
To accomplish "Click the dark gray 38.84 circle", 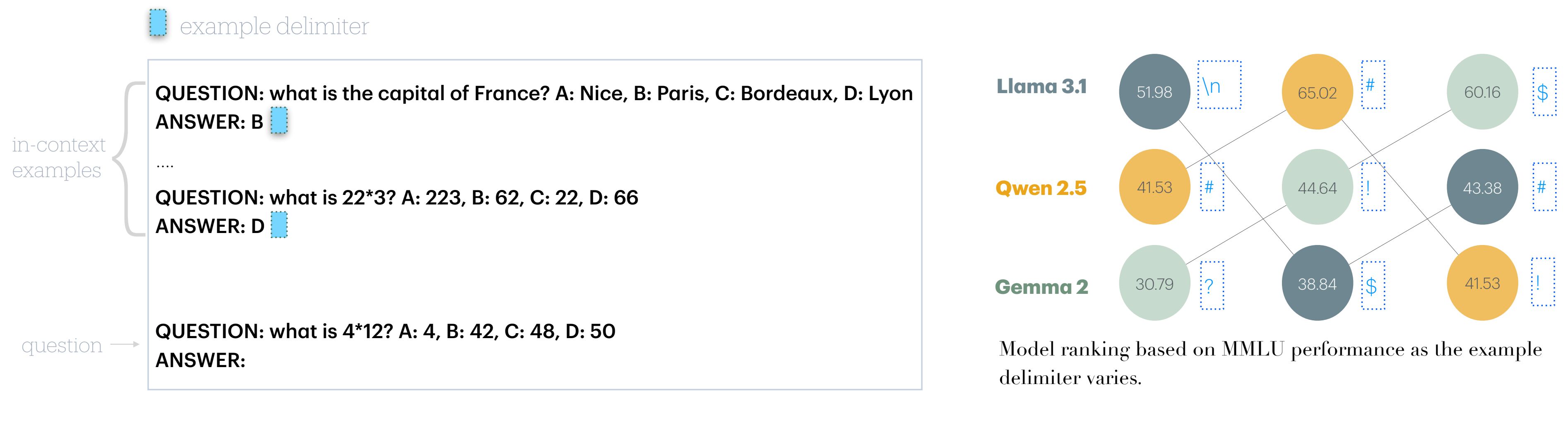I will click(x=1317, y=283).
